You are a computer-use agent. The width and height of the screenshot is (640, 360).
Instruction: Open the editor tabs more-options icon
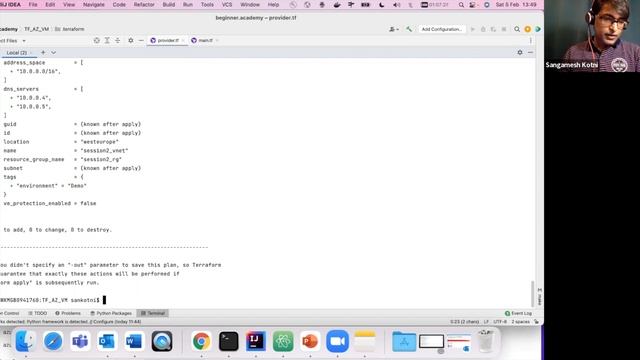tap(531, 40)
